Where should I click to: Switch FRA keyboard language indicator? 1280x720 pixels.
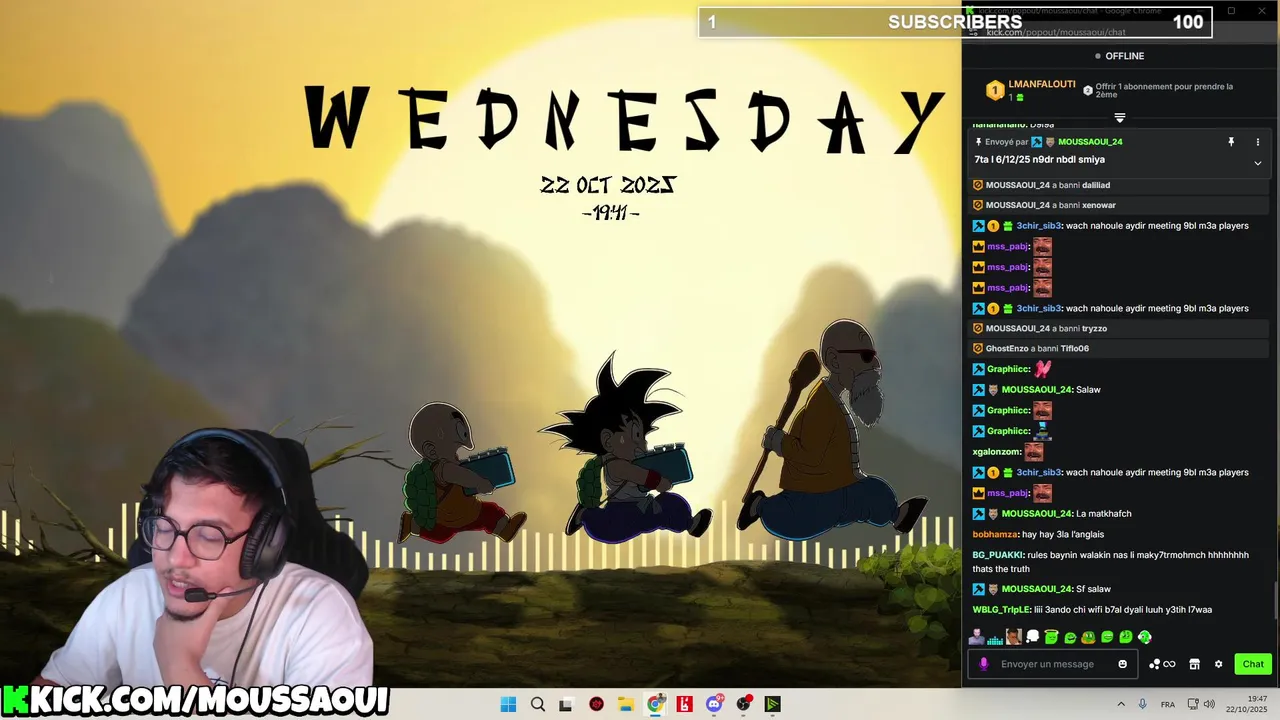click(1168, 704)
